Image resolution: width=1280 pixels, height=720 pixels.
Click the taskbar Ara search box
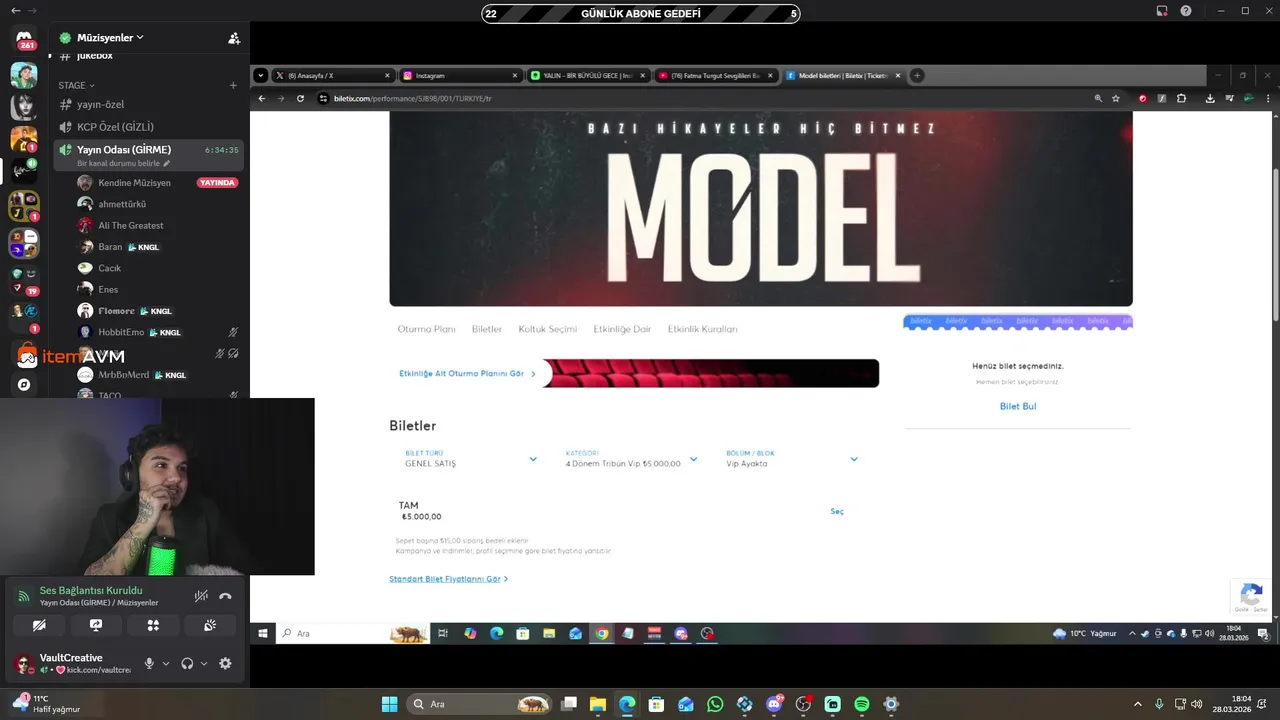point(480,704)
